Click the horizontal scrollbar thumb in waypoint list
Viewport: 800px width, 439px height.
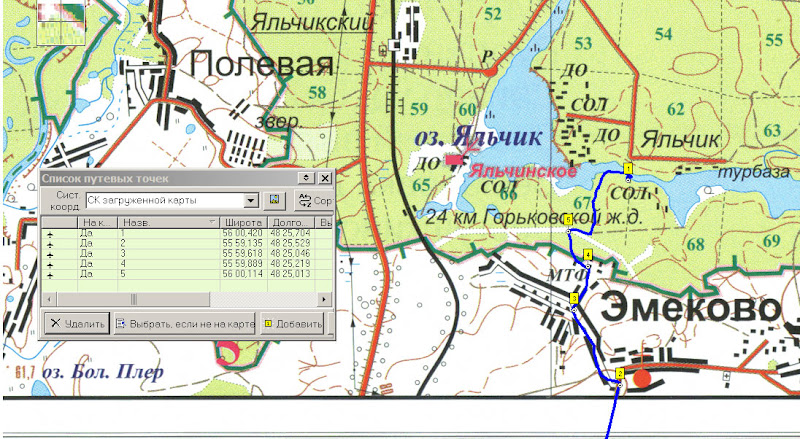pos(134,299)
